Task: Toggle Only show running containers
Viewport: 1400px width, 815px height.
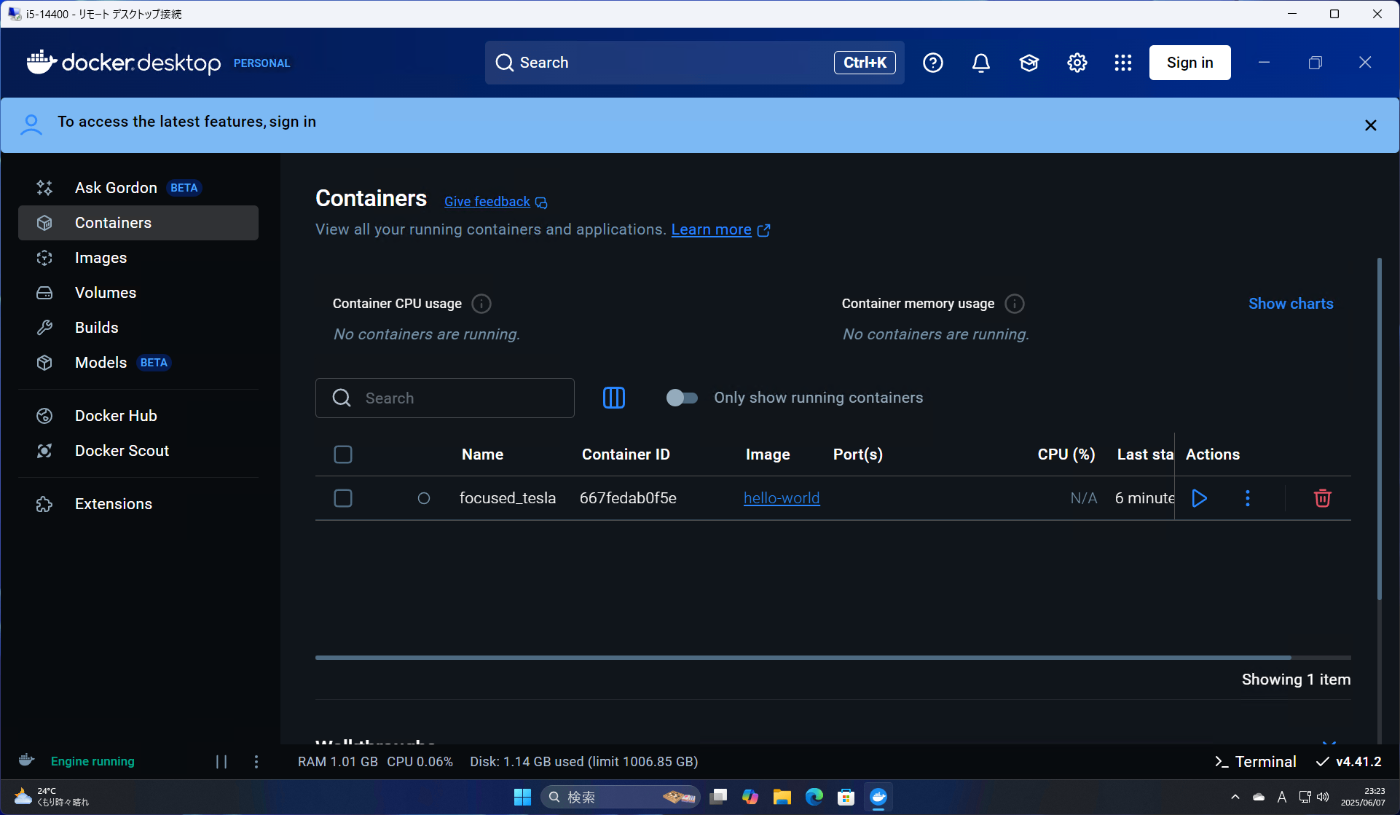Action: coord(682,398)
